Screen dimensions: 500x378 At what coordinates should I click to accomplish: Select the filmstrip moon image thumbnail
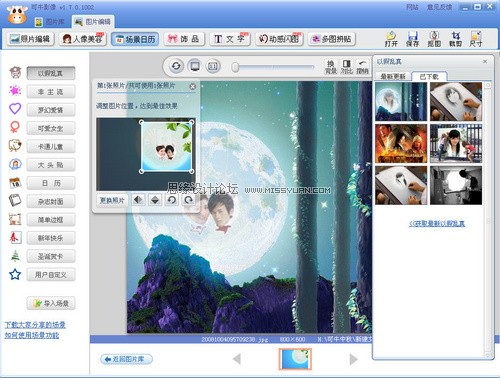[x=295, y=359]
